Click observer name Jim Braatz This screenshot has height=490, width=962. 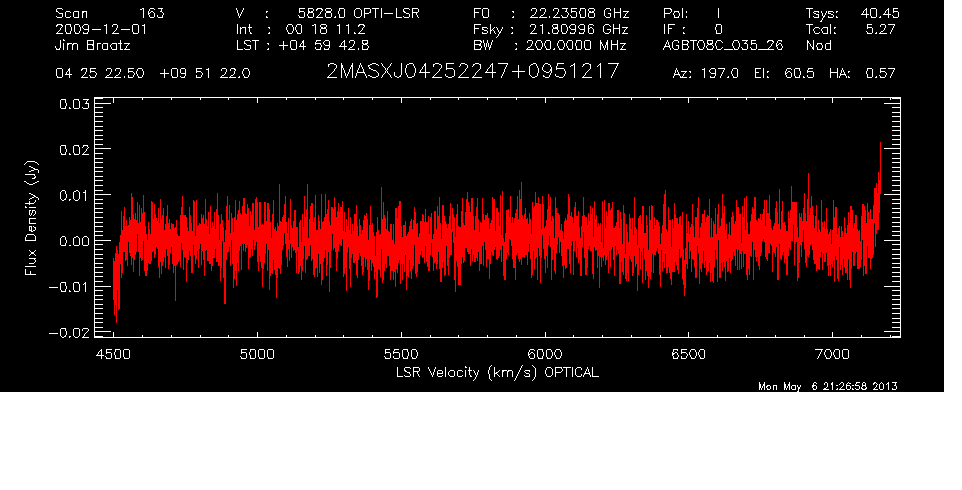click(x=93, y=45)
